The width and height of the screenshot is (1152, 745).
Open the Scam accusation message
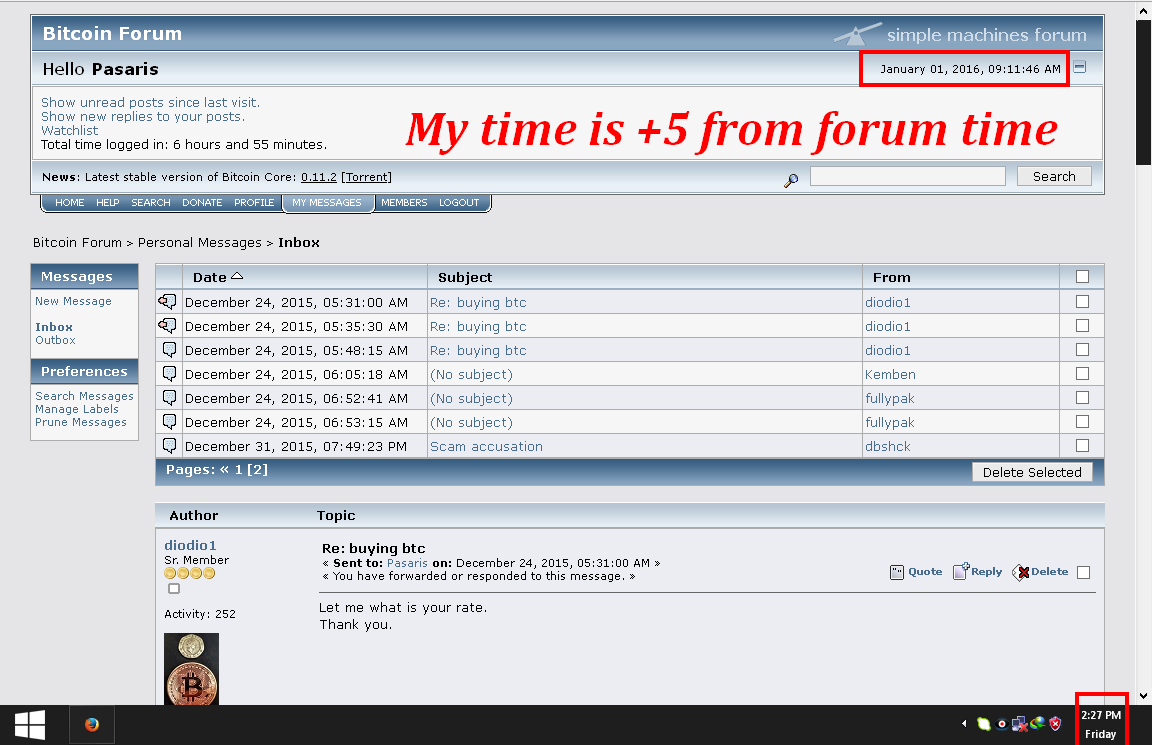tap(486, 447)
